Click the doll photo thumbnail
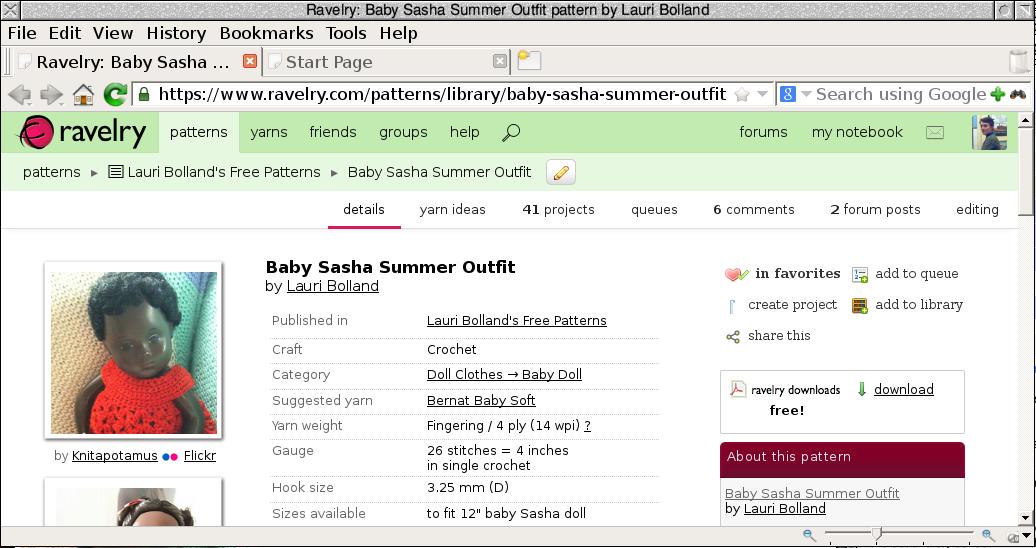This screenshot has height=548, width=1036. 133,352
